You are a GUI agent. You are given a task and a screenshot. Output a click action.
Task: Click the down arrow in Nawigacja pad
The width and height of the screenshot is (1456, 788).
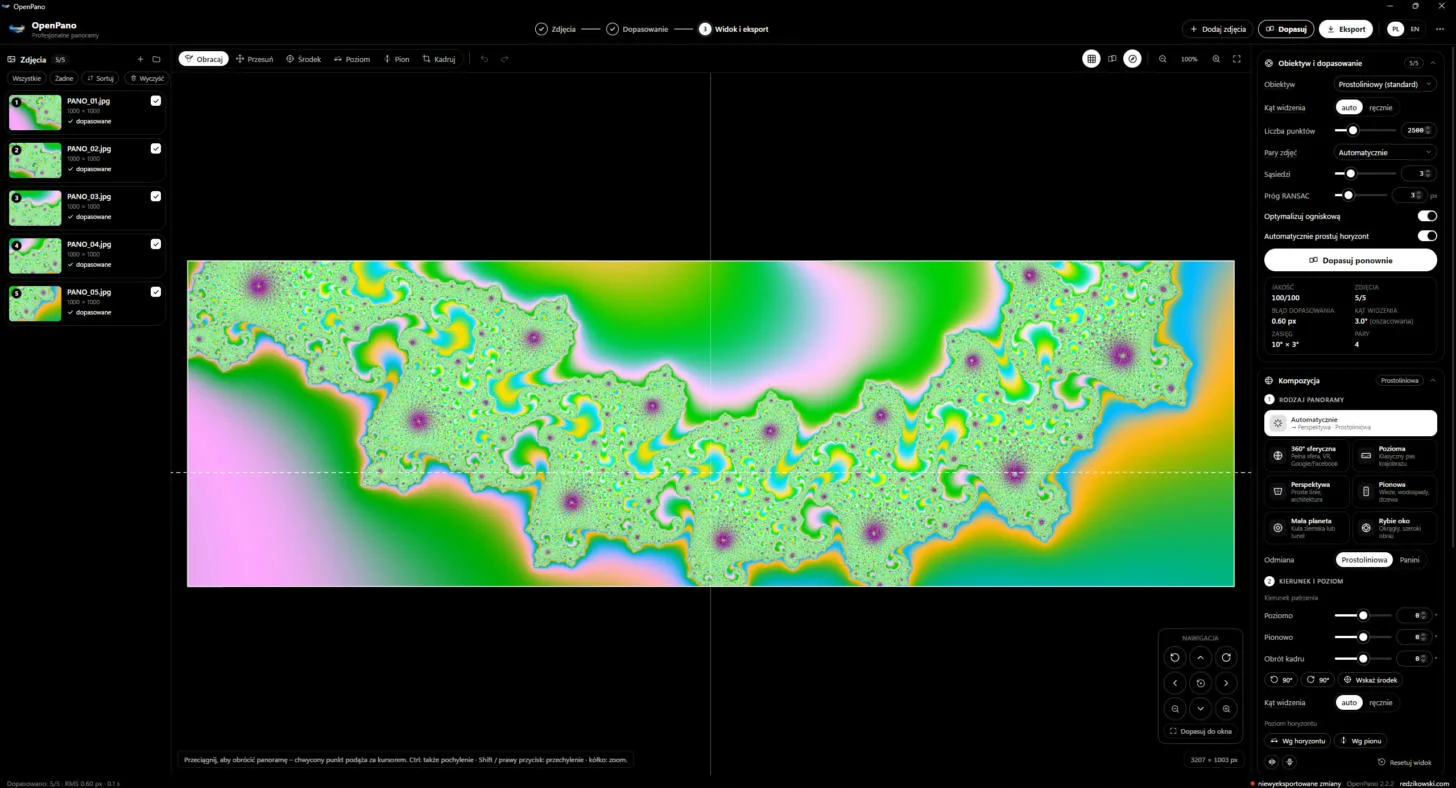coord(1201,708)
